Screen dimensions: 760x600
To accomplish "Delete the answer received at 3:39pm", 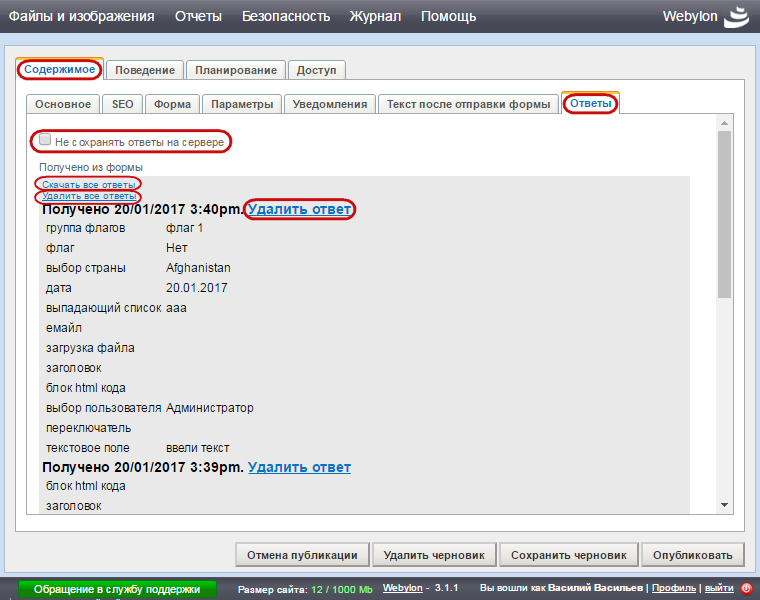I will [x=300, y=467].
